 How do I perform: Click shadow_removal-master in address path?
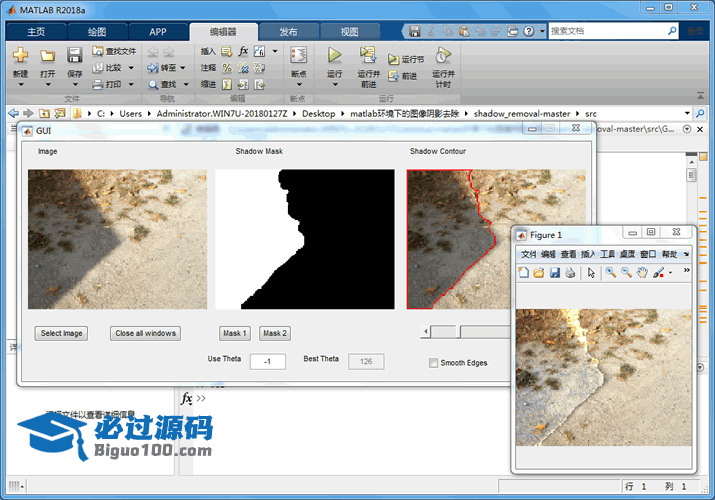522,113
